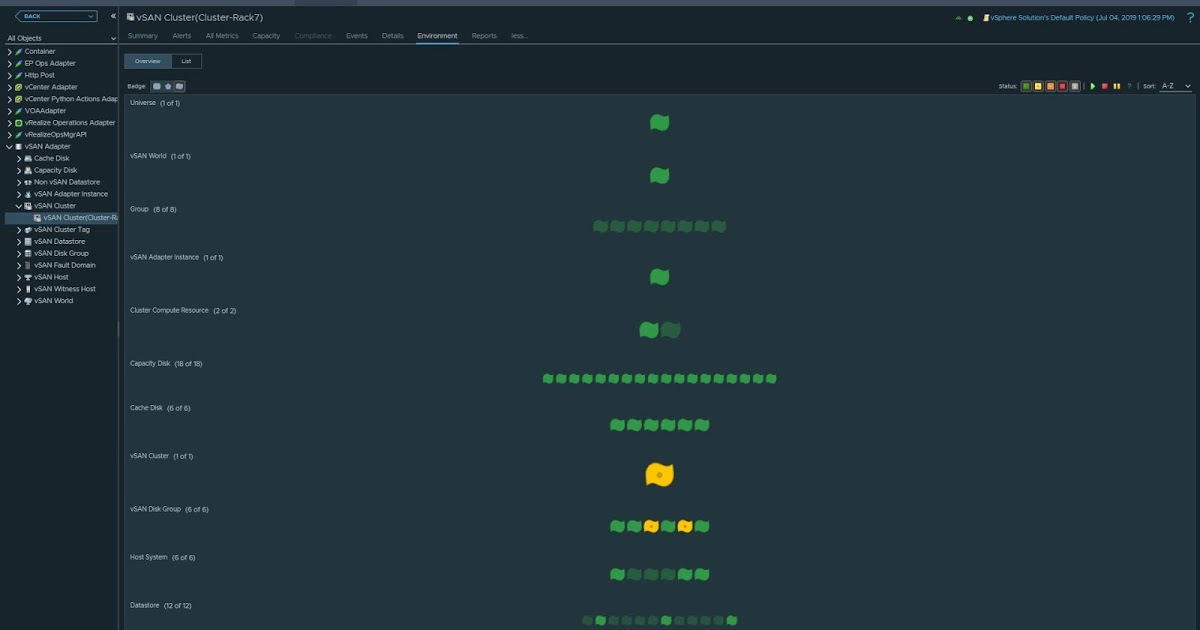Click the help question mark icon top right
The width and height of the screenshot is (1200, 630).
tap(1129, 87)
